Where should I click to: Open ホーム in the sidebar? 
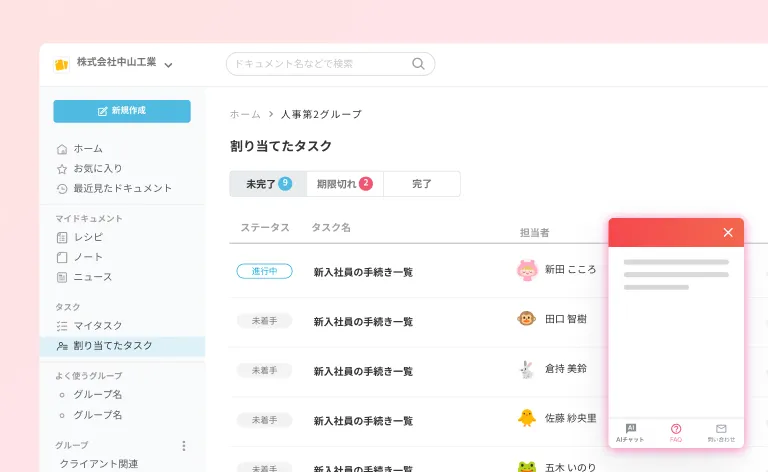pos(87,149)
